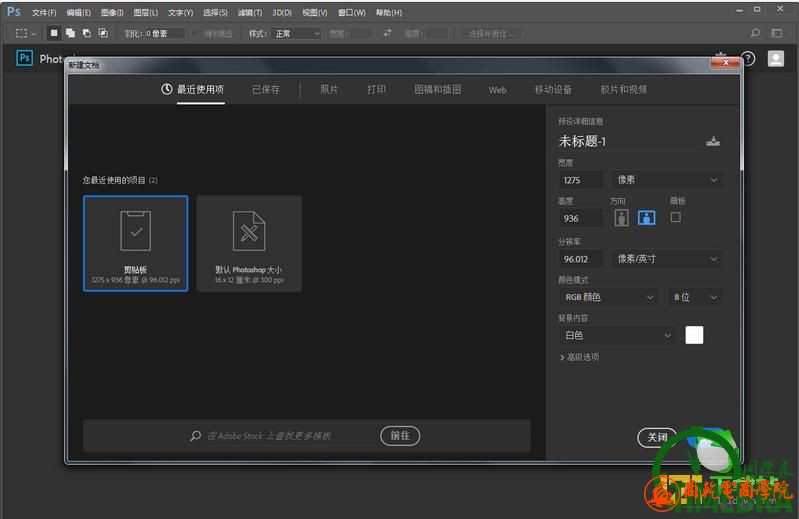Image resolution: width=799 pixels, height=519 pixels.
Task: Open the 滤镜(T) menu
Action: tap(250, 12)
